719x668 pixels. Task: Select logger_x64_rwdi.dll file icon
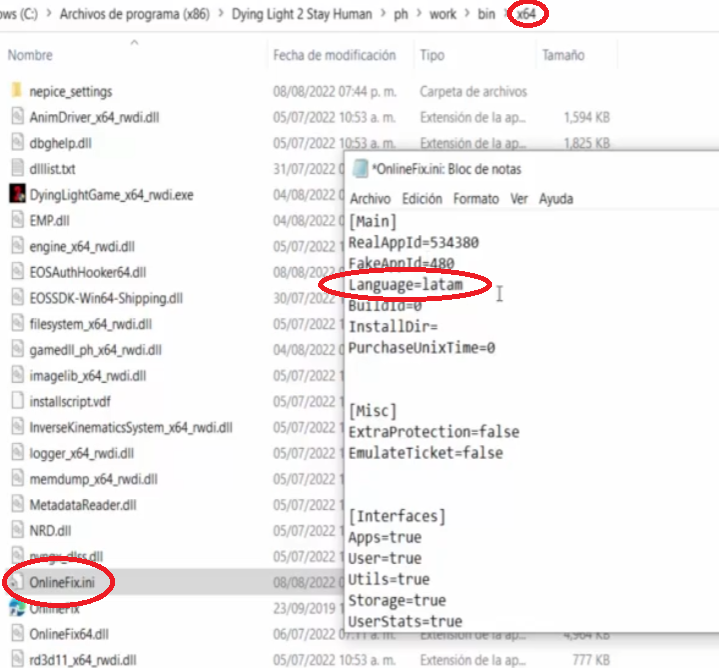point(17,452)
